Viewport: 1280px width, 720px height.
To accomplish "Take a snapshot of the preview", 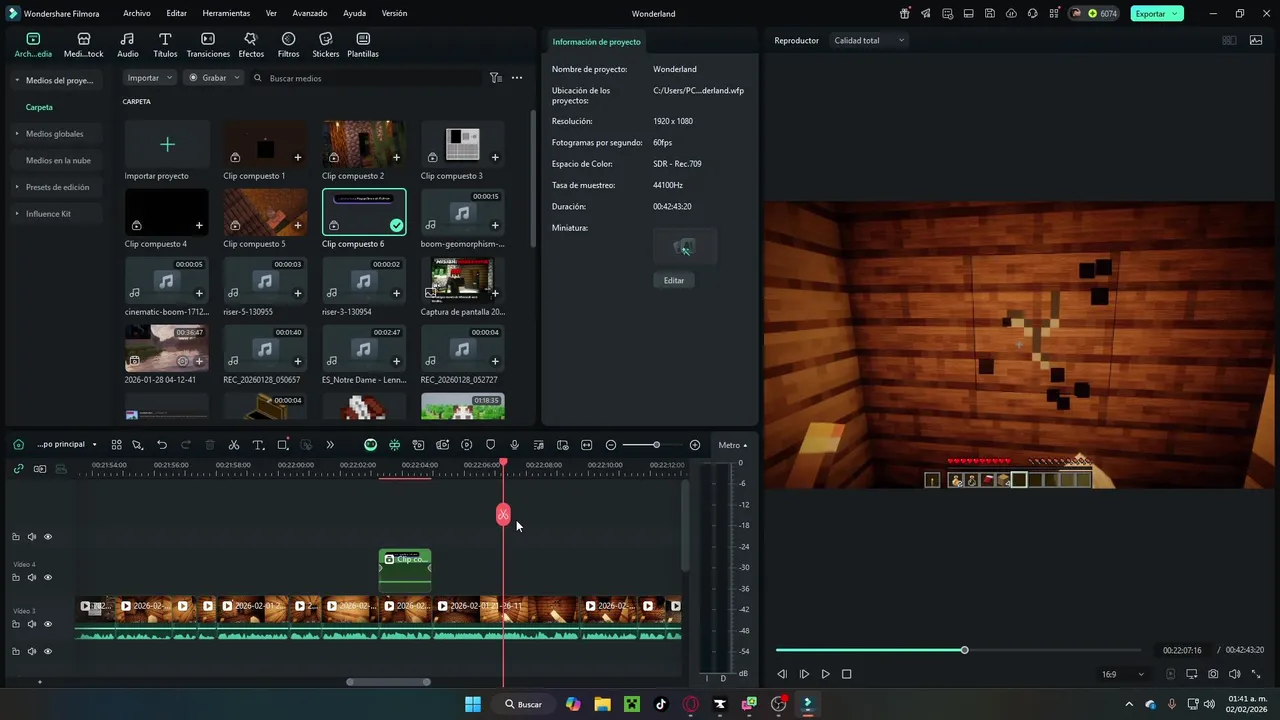I will (1213, 674).
